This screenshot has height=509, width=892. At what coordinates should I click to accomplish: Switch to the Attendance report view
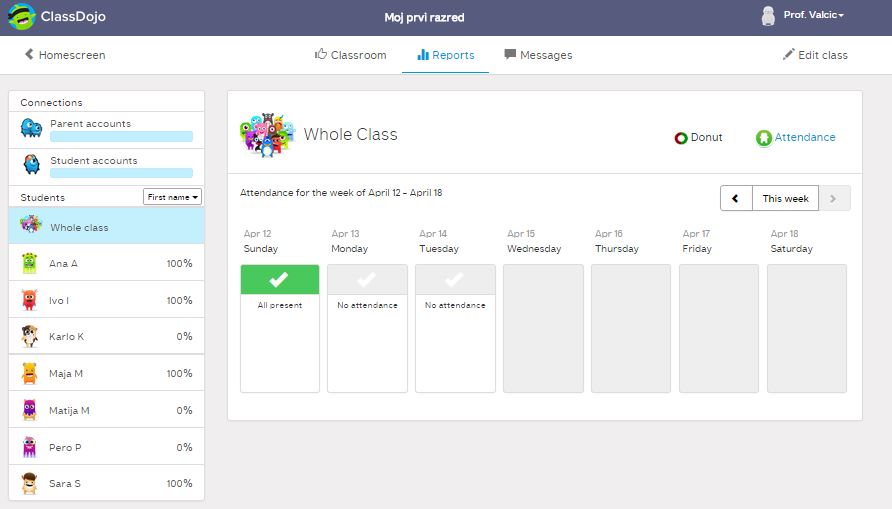pyautogui.click(x=795, y=138)
